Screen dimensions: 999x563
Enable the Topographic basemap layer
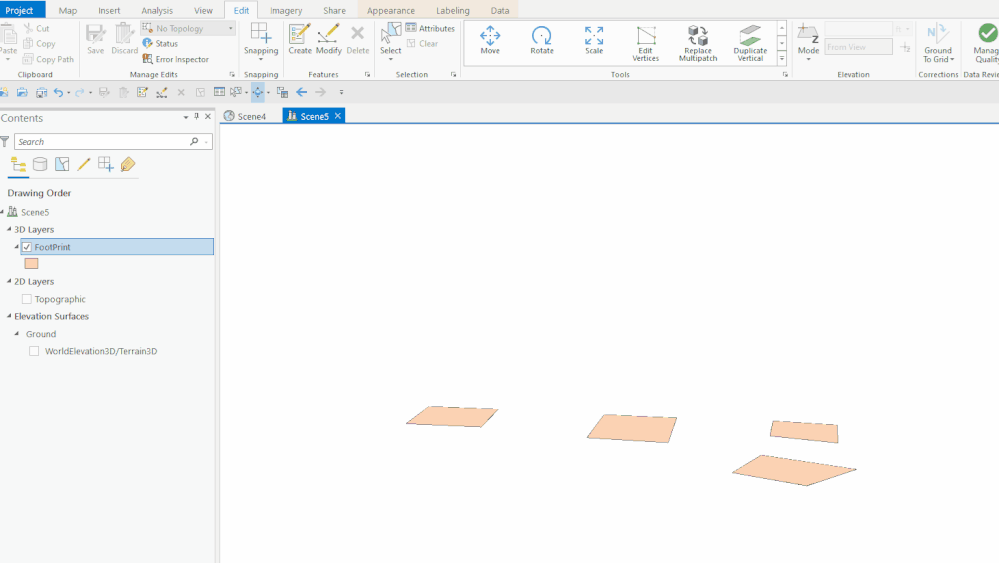tap(27, 299)
